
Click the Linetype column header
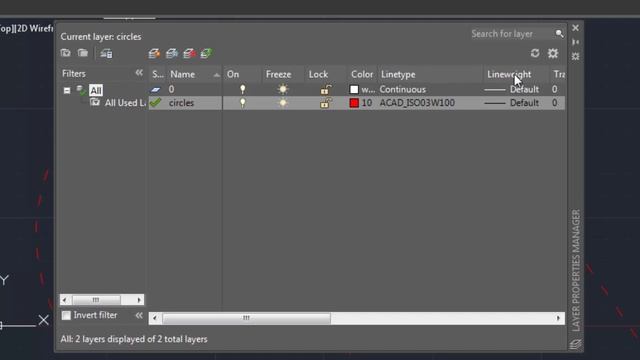point(430,74)
